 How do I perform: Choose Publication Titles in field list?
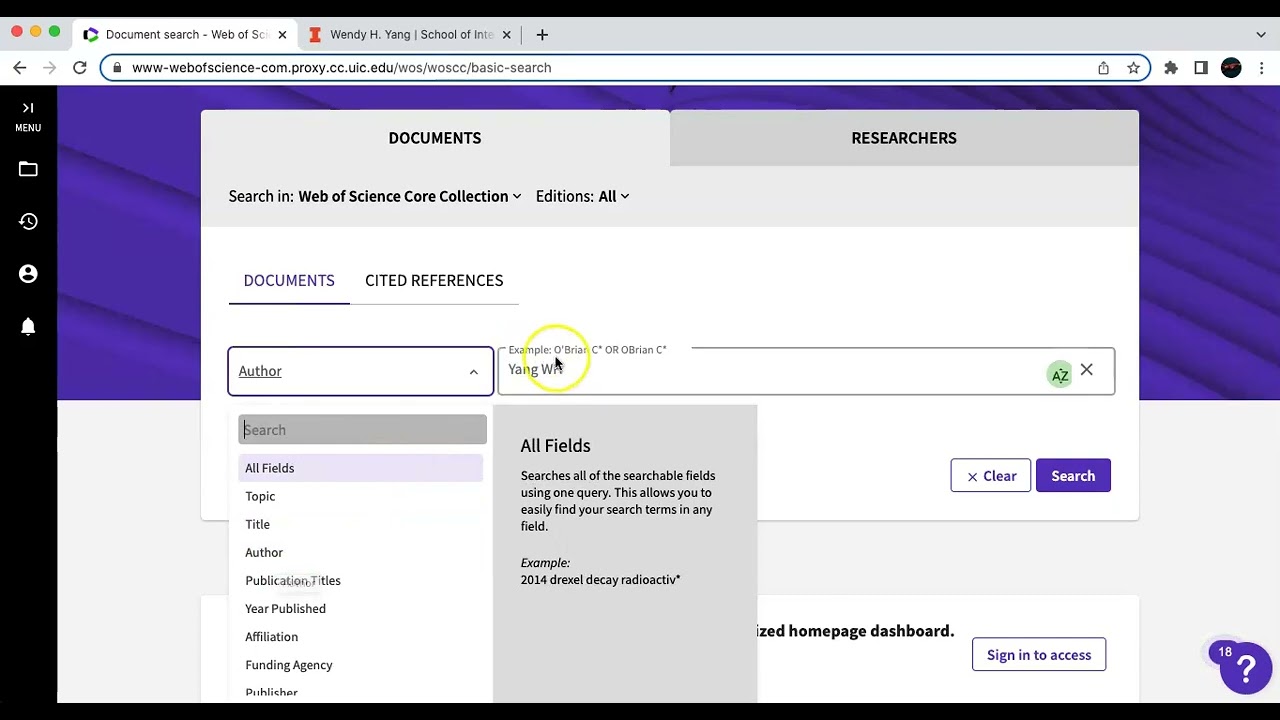(x=360, y=580)
